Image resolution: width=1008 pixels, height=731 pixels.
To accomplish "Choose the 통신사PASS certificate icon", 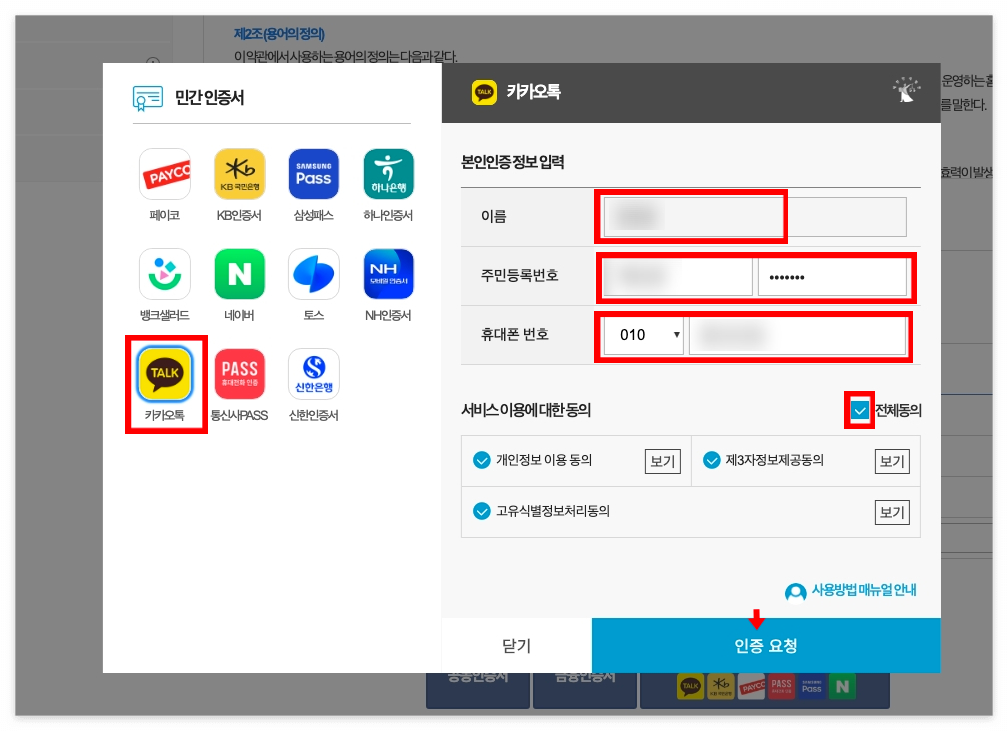I will [239, 374].
